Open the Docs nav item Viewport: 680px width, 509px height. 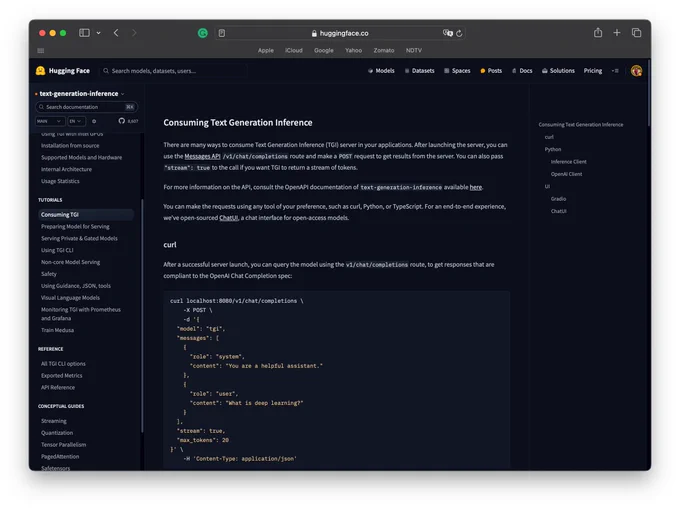click(522, 71)
